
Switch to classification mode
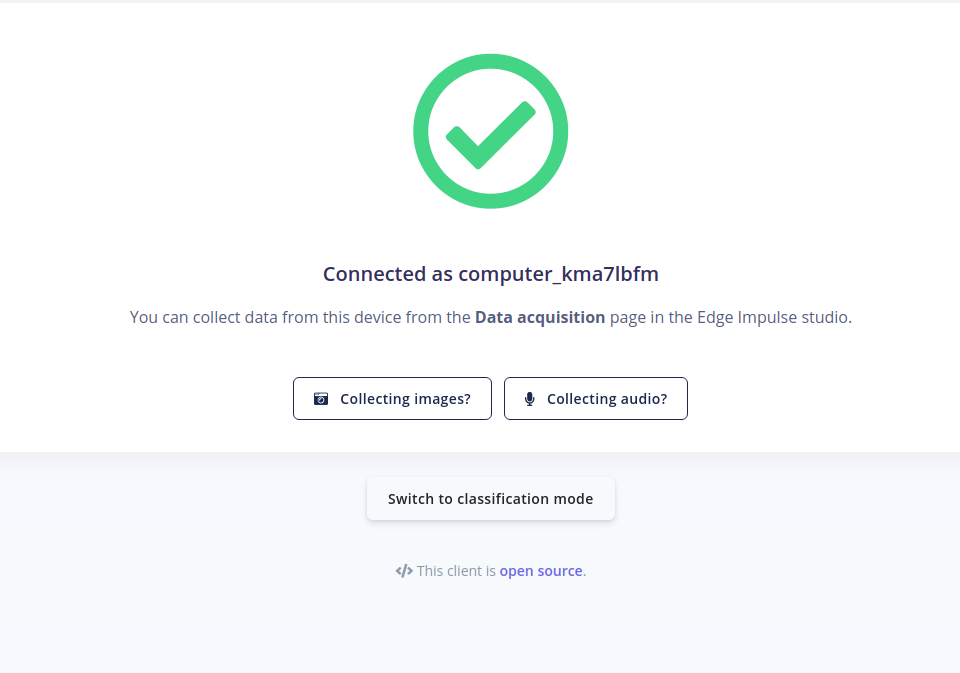point(490,498)
